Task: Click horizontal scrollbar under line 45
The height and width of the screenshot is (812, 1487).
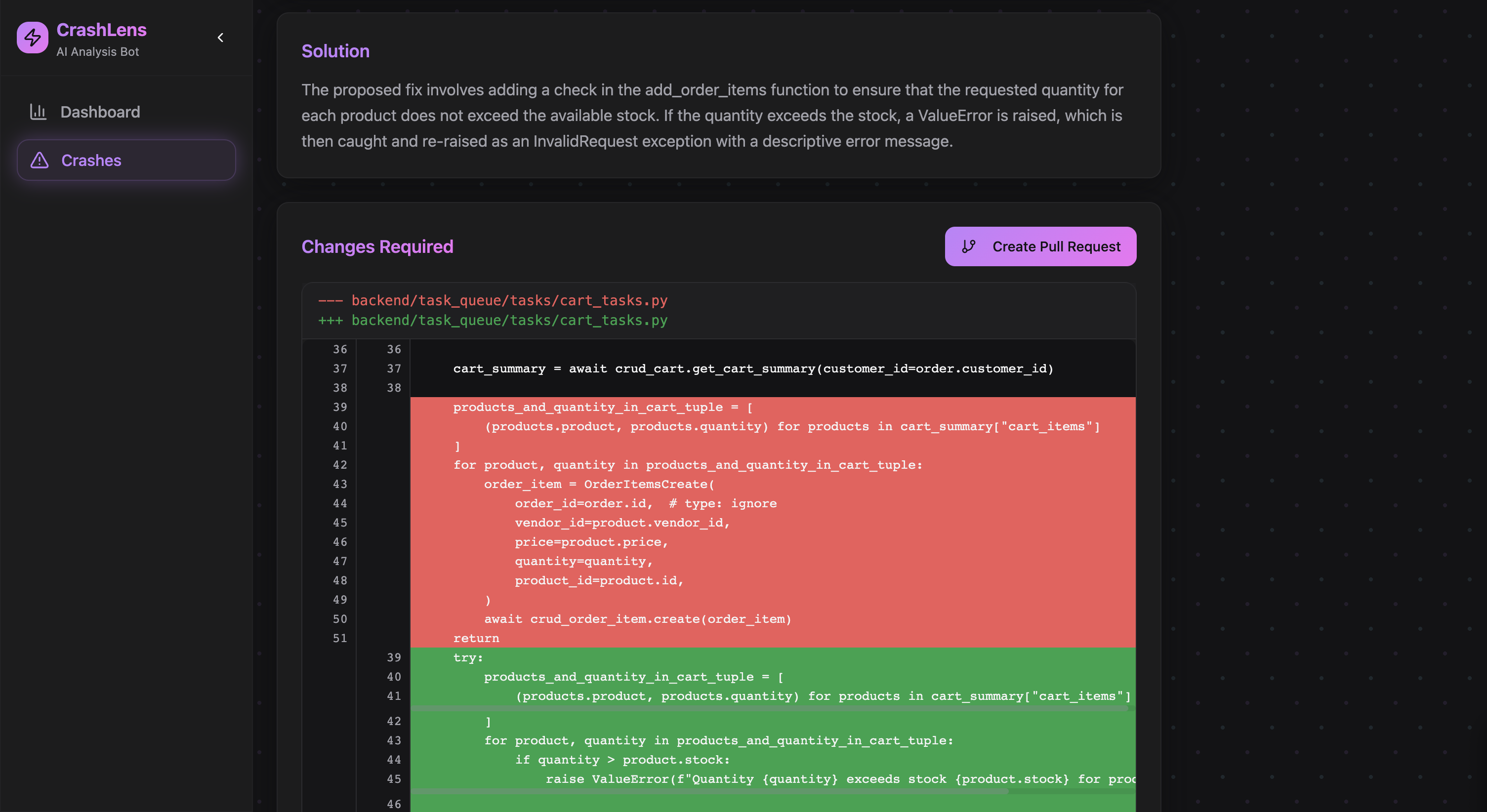Action: [709, 791]
